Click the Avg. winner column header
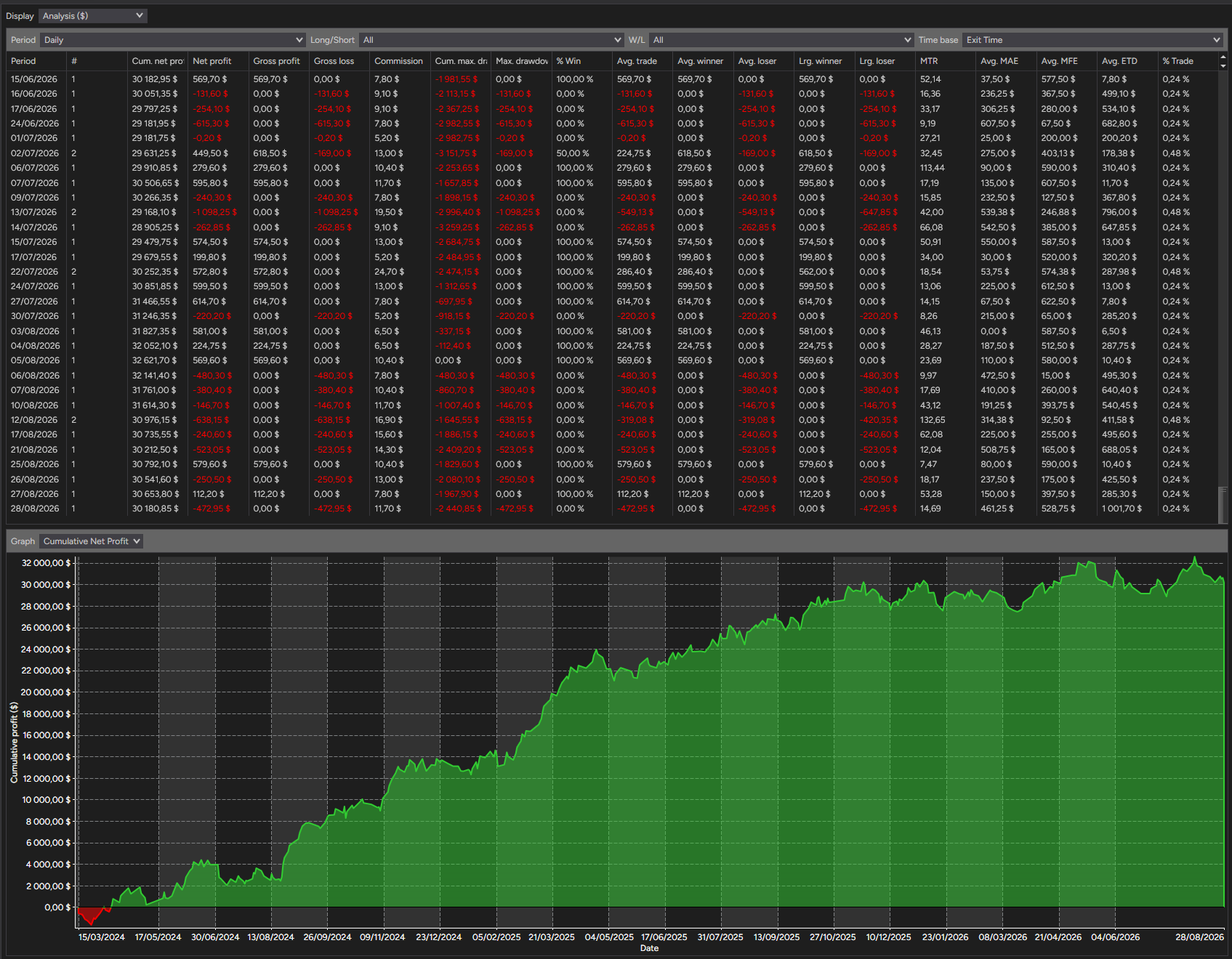 pos(703,61)
